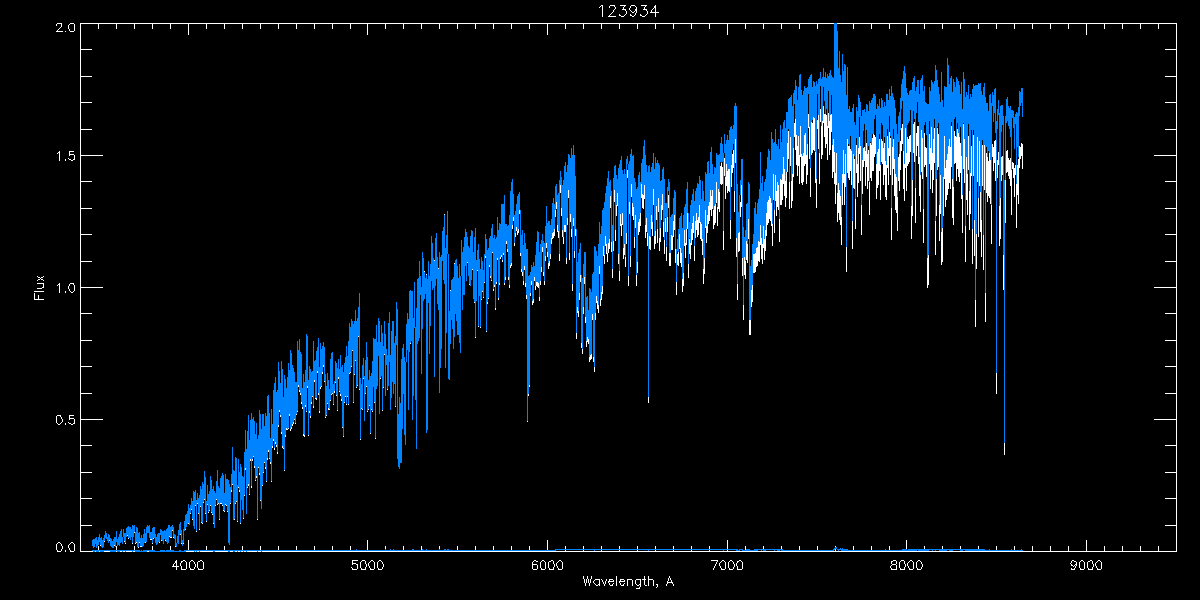This screenshot has width=1200, height=600.
Task: Select the 6000 tick label on x-axis
Action: click(547, 564)
